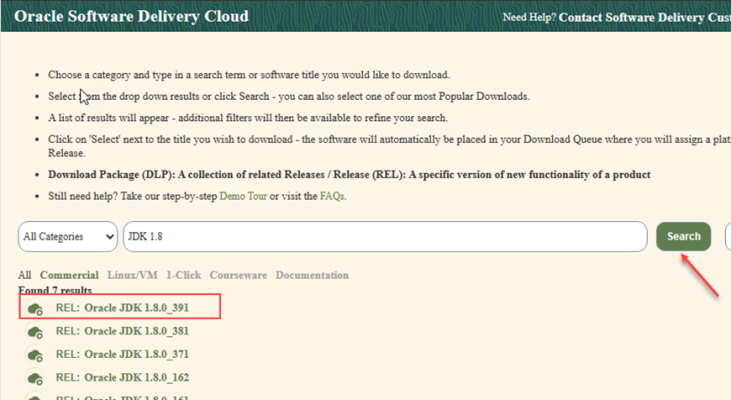Select the Commercial filter tab
The image size is (731, 400).
[x=69, y=275]
